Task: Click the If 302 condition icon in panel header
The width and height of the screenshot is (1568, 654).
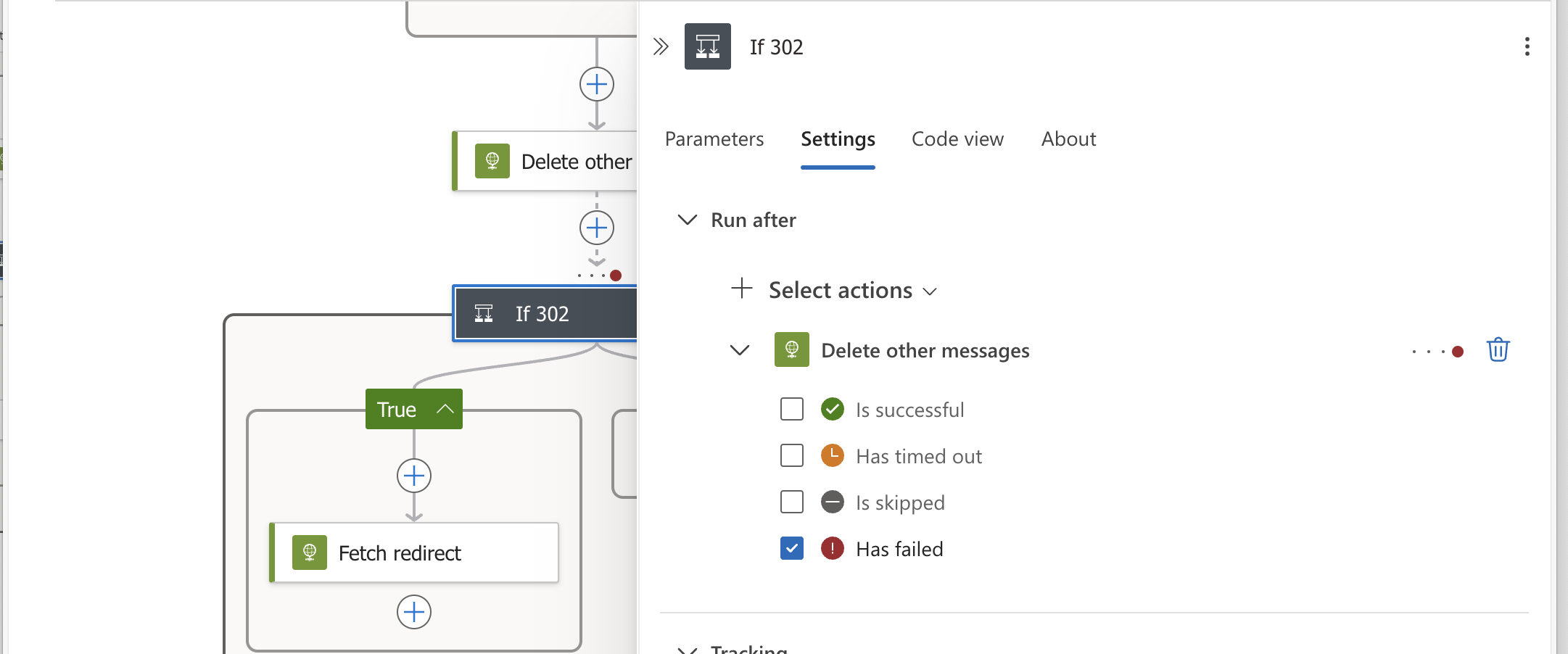Action: [x=707, y=46]
